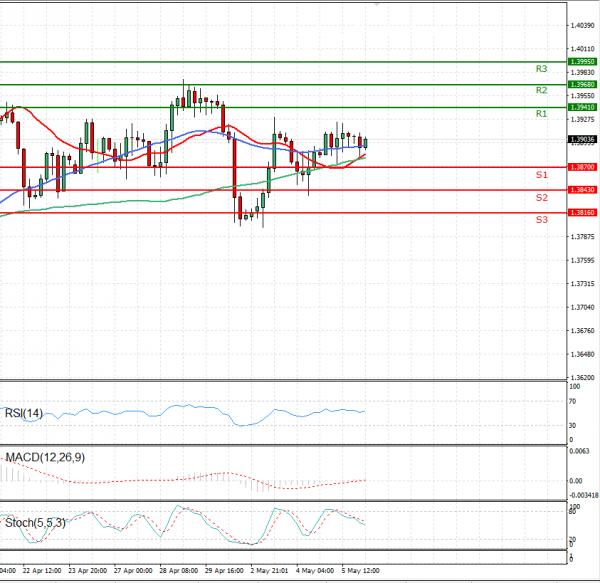Click the 1.40110 price scale value
Viewport: 600px width, 583px height.
pos(582,49)
